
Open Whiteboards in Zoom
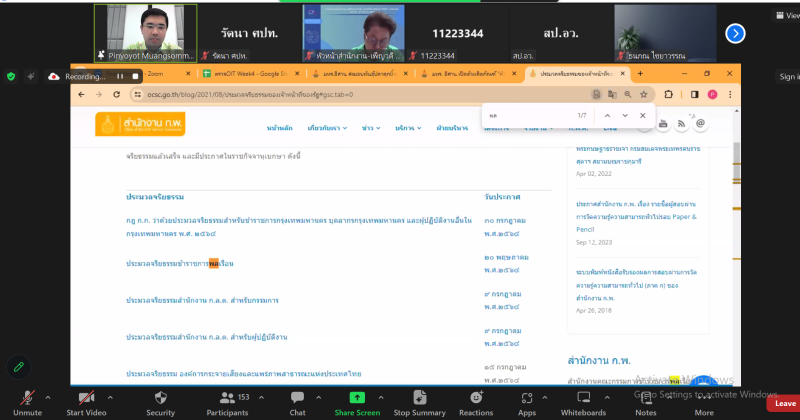point(583,403)
